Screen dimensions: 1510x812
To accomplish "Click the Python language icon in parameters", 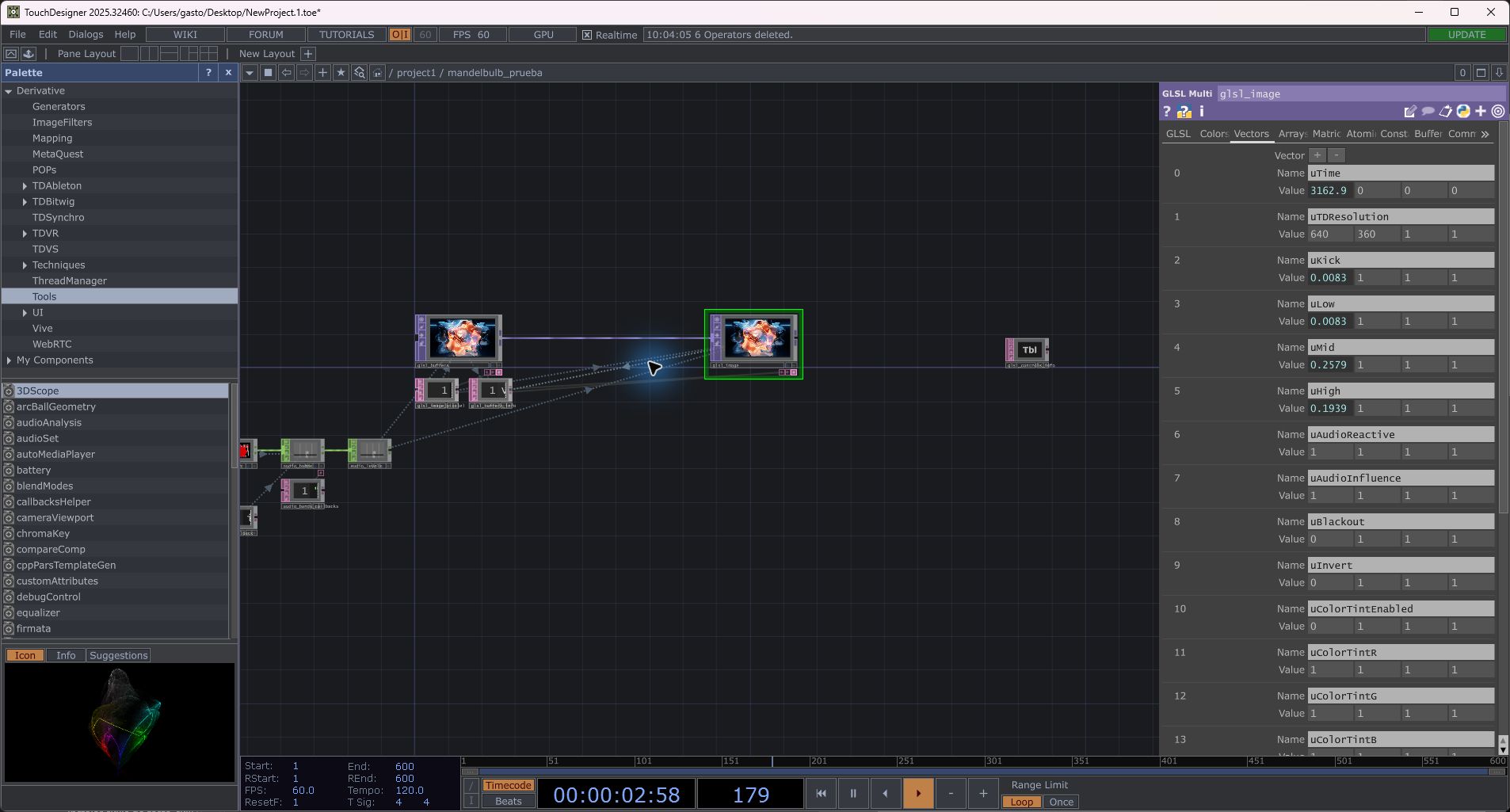I will [x=1463, y=112].
